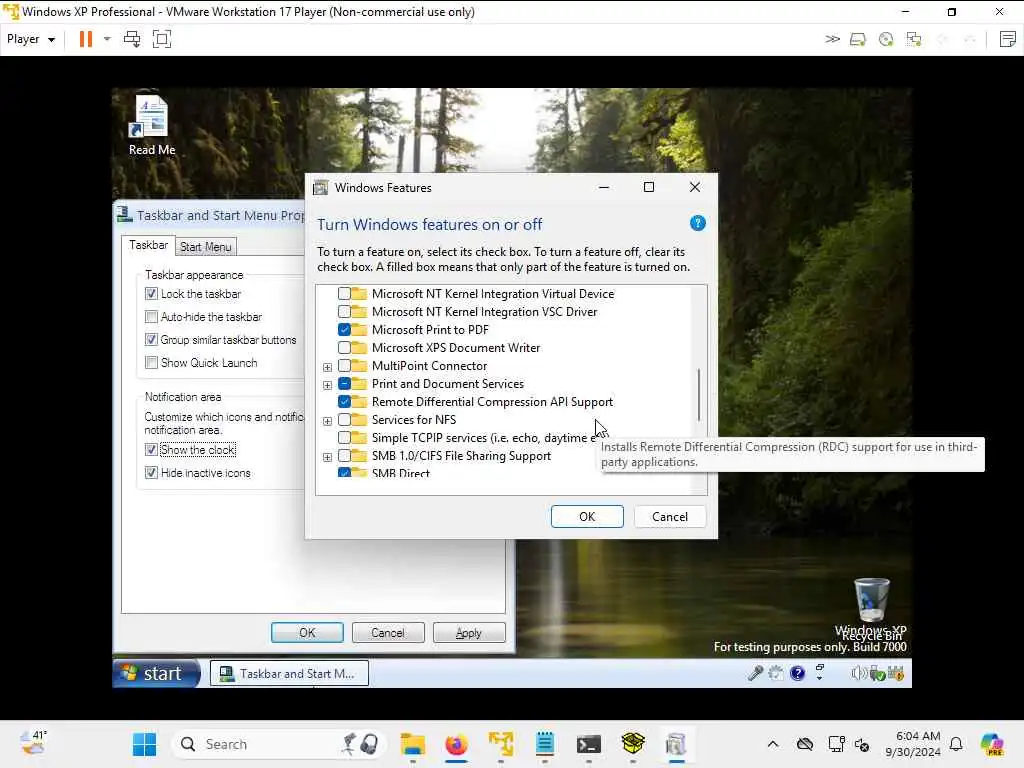Viewport: 1024px width, 768px height.
Task: Expand SMB 1.0/CIFS File Sharing Support node
Action: [327, 457]
